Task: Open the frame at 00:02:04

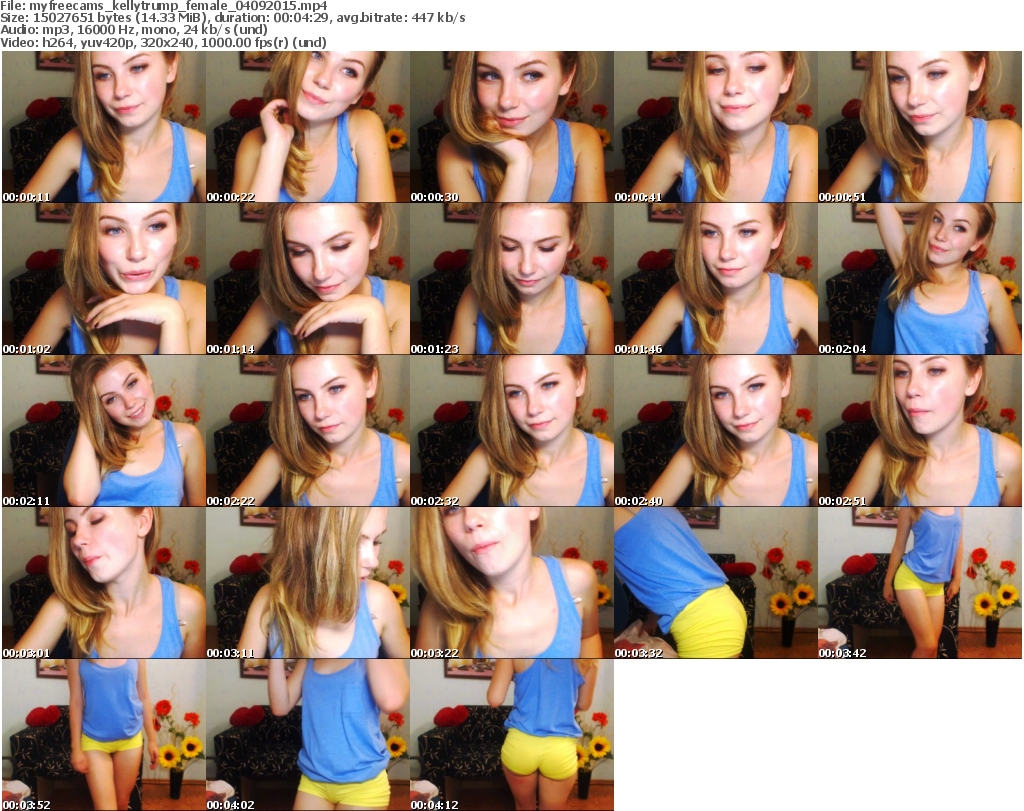Action: click(920, 279)
